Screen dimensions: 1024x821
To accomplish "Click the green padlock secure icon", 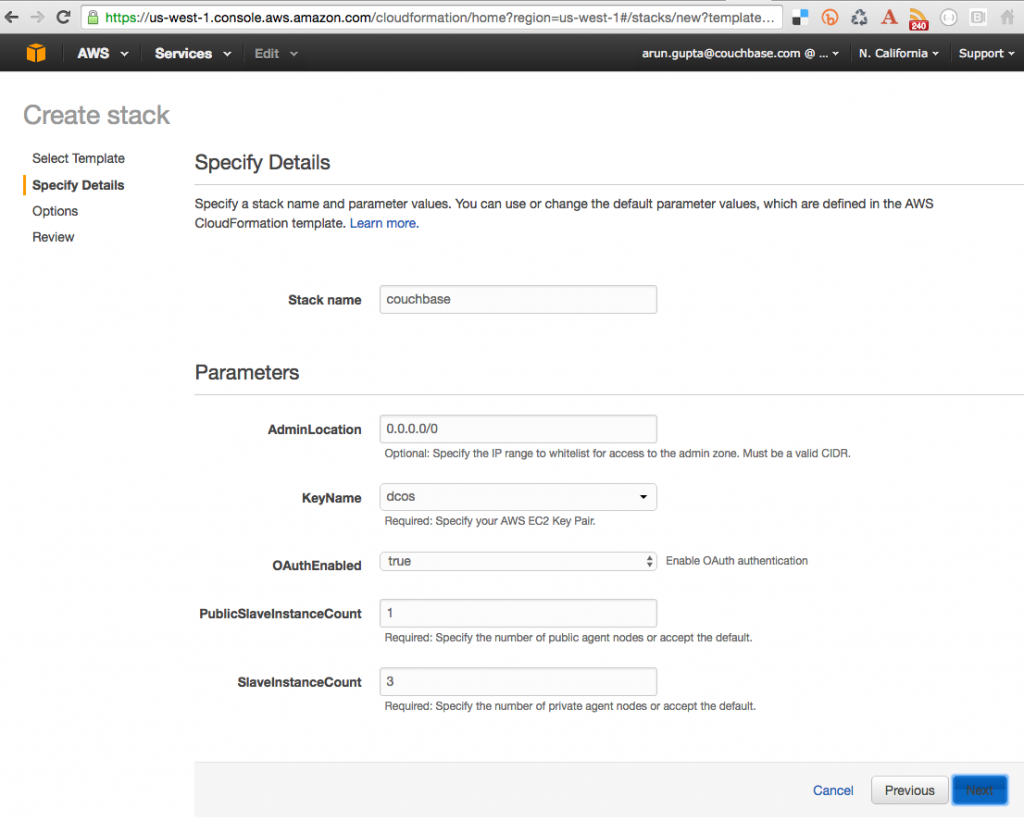I will [x=93, y=18].
